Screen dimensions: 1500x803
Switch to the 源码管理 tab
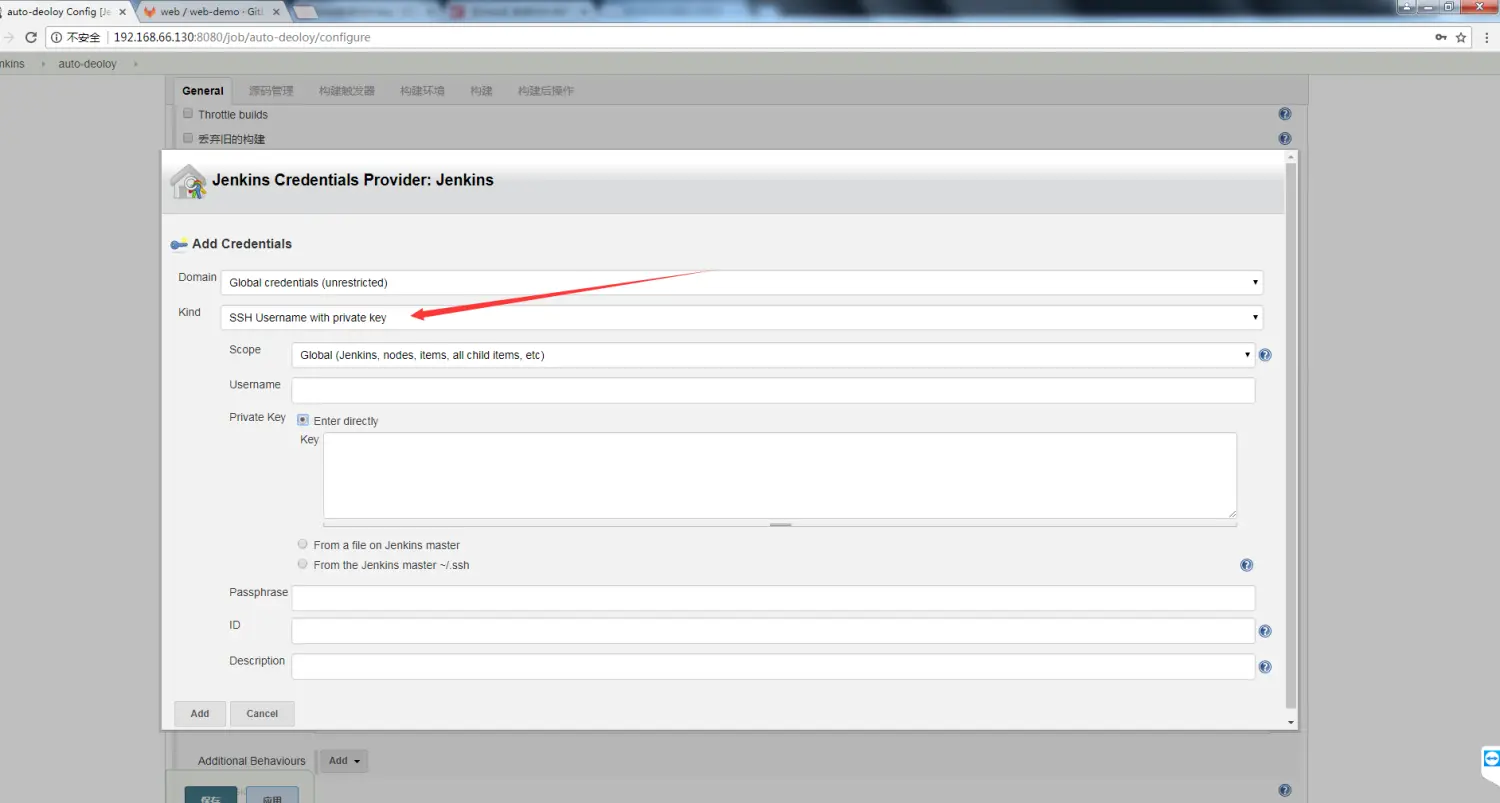(x=271, y=91)
